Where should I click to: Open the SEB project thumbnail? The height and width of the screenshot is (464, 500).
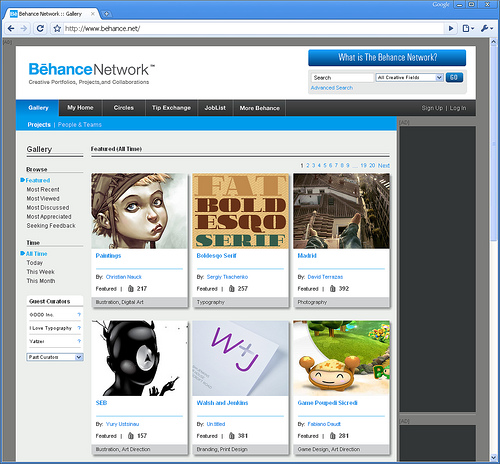(x=139, y=358)
